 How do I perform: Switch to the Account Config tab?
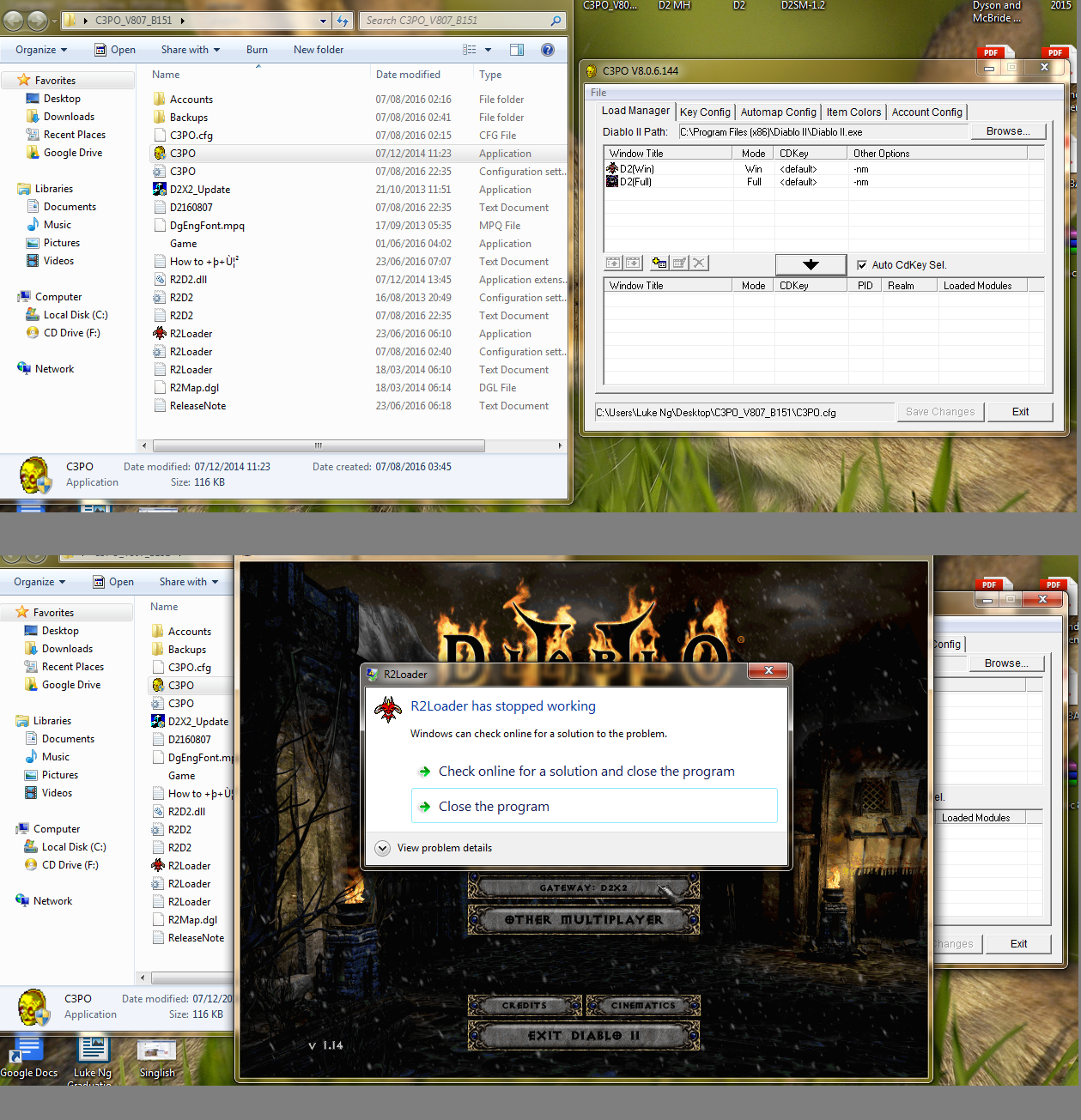(926, 112)
